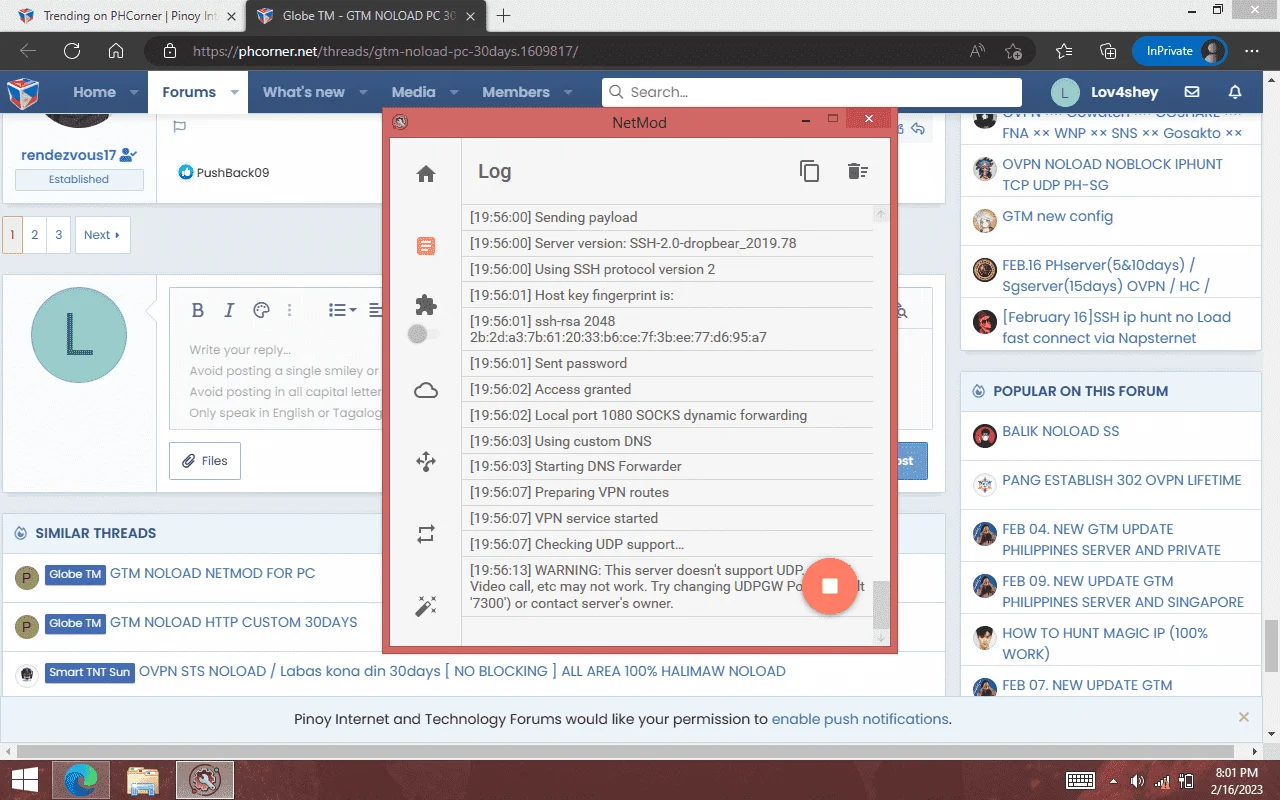Screen dimensions: 1280x800
Task: Attach files with the Files button
Action: click(205, 461)
